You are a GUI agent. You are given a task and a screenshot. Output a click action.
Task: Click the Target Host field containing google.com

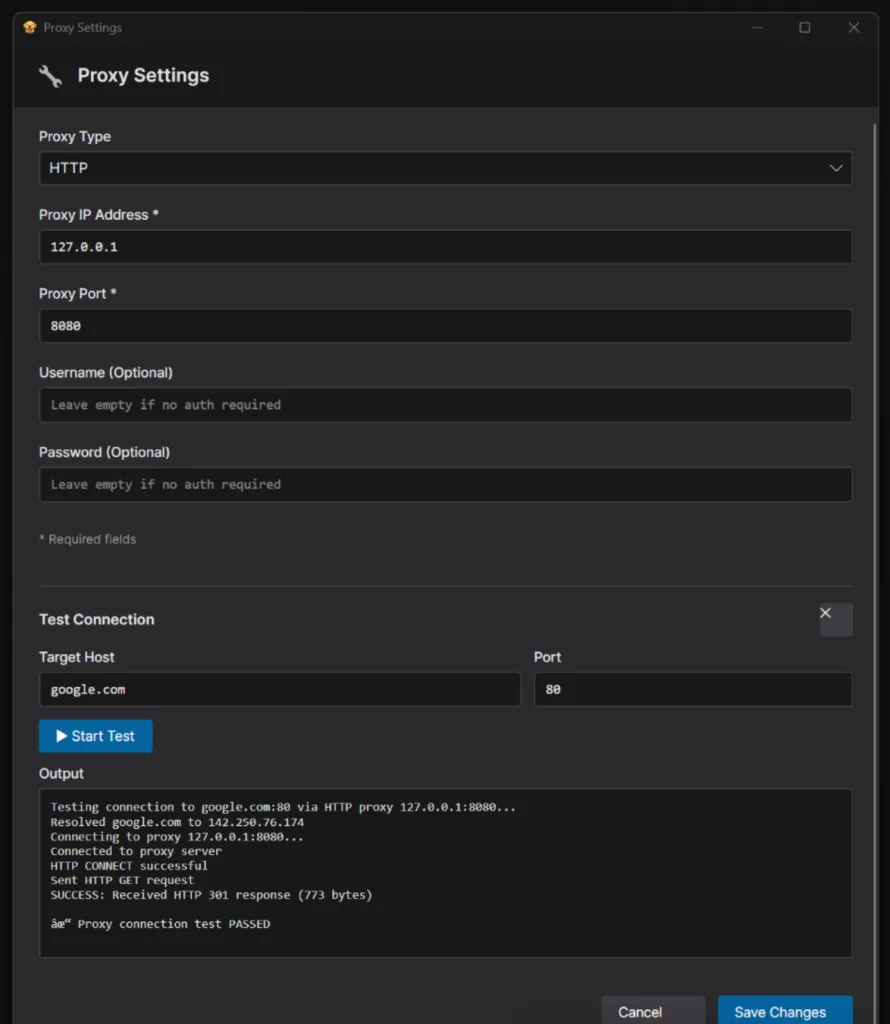(279, 689)
